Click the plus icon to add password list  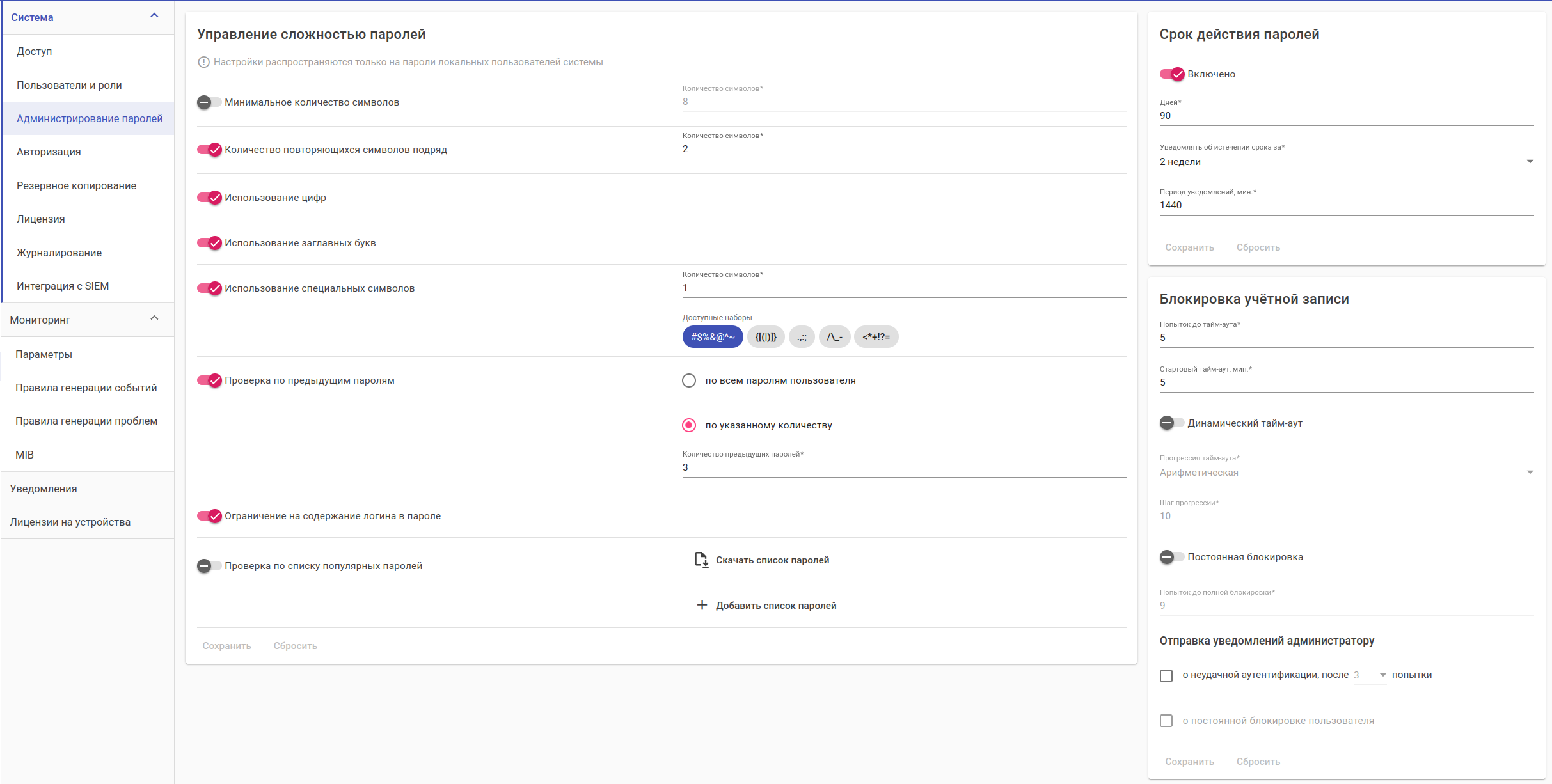702,605
